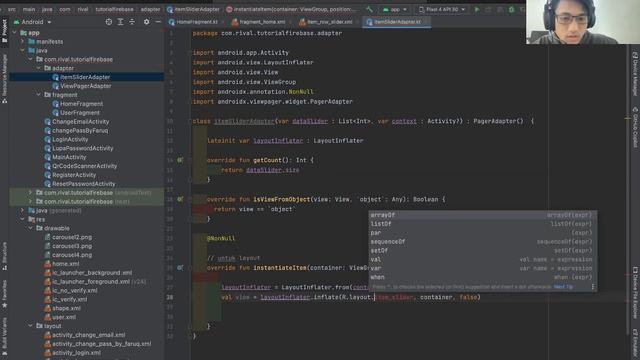Open the Favorites side panel
640x360 pixels.
(4, 294)
